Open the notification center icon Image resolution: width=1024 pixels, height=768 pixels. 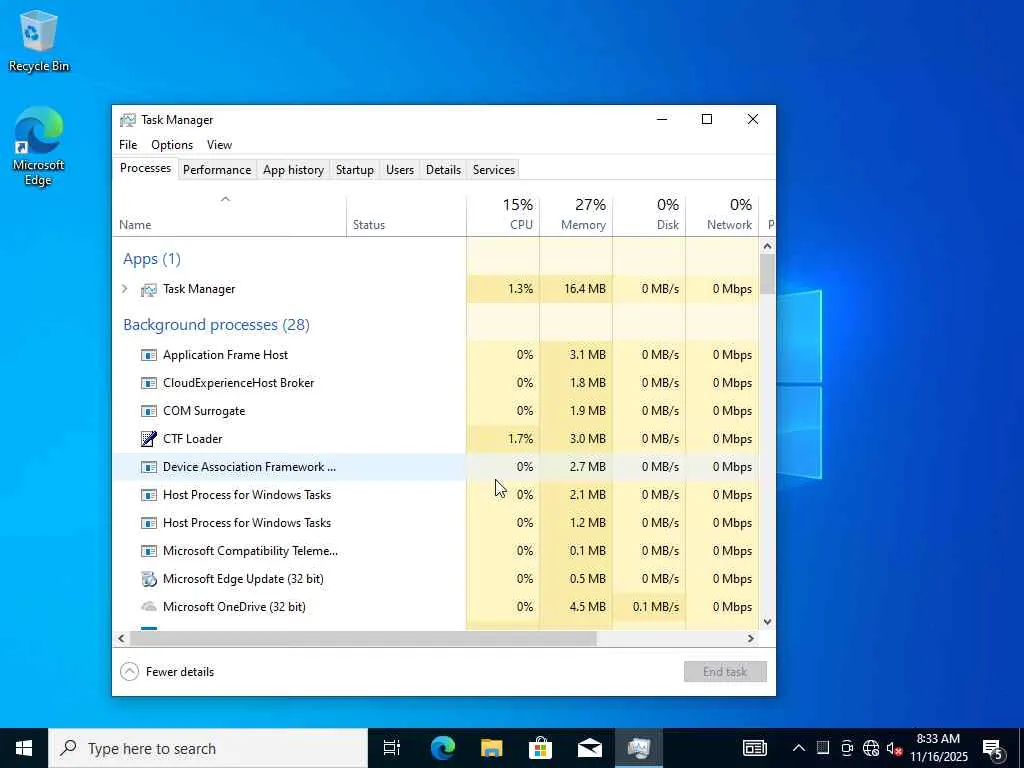[993, 748]
